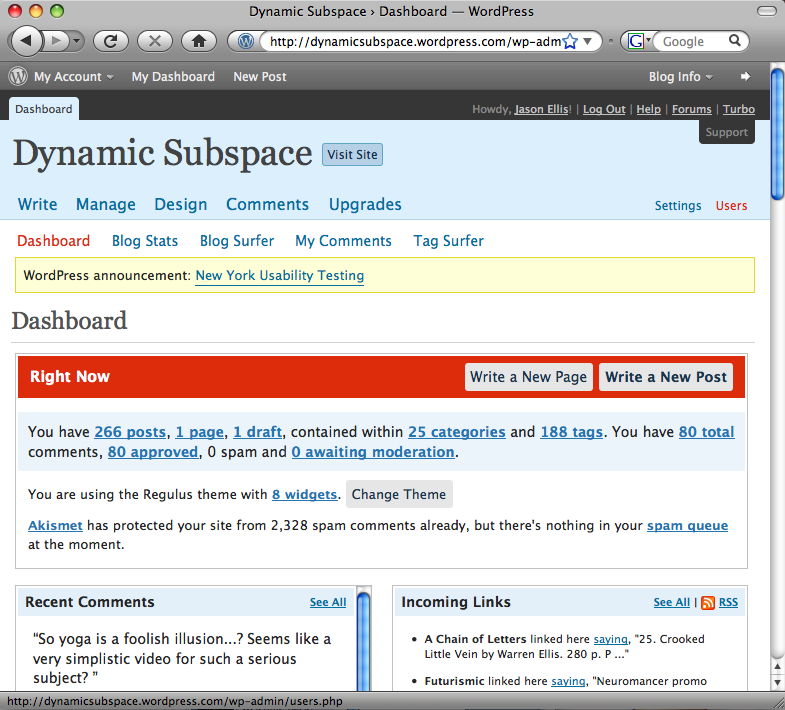
Task: Click the search magnifier icon
Action: click(735, 41)
